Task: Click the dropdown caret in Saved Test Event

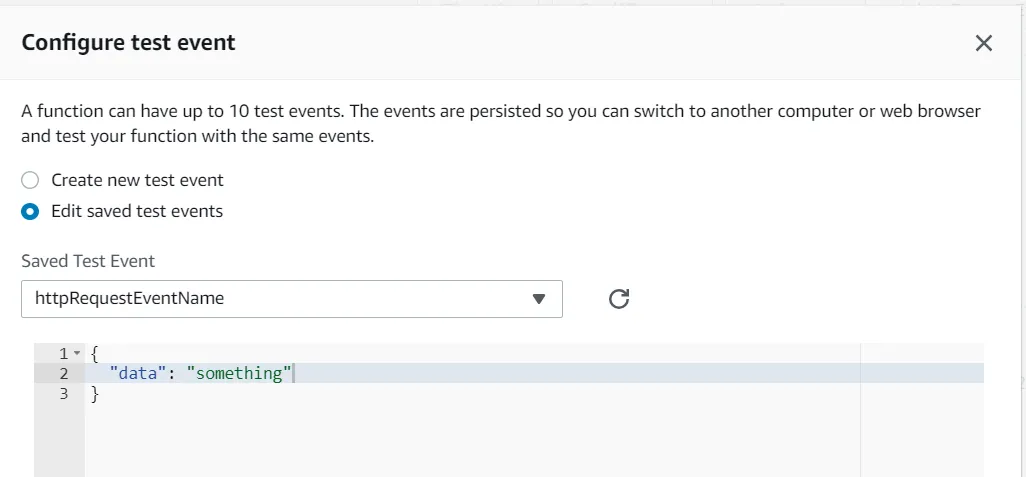Action: [x=539, y=298]
